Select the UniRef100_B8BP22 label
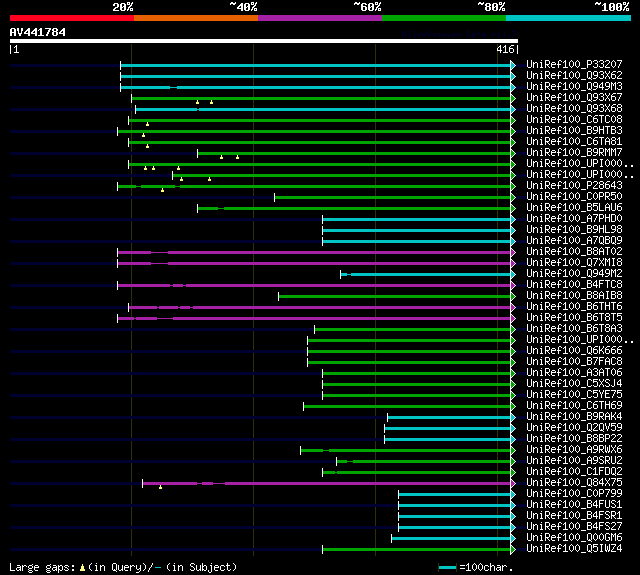 (574, 439)
